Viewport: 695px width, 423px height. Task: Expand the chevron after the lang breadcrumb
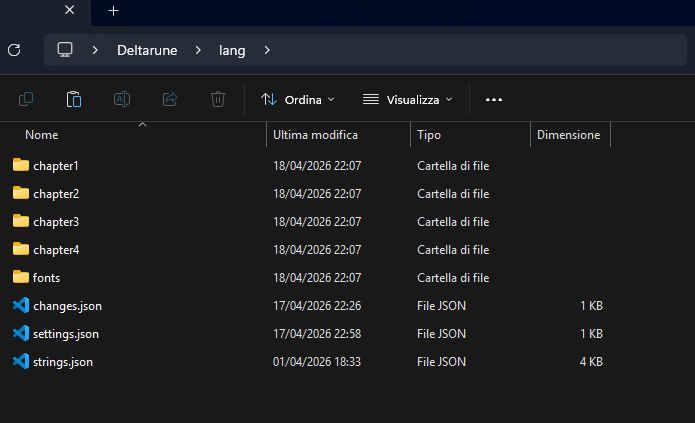coord(267,49)
